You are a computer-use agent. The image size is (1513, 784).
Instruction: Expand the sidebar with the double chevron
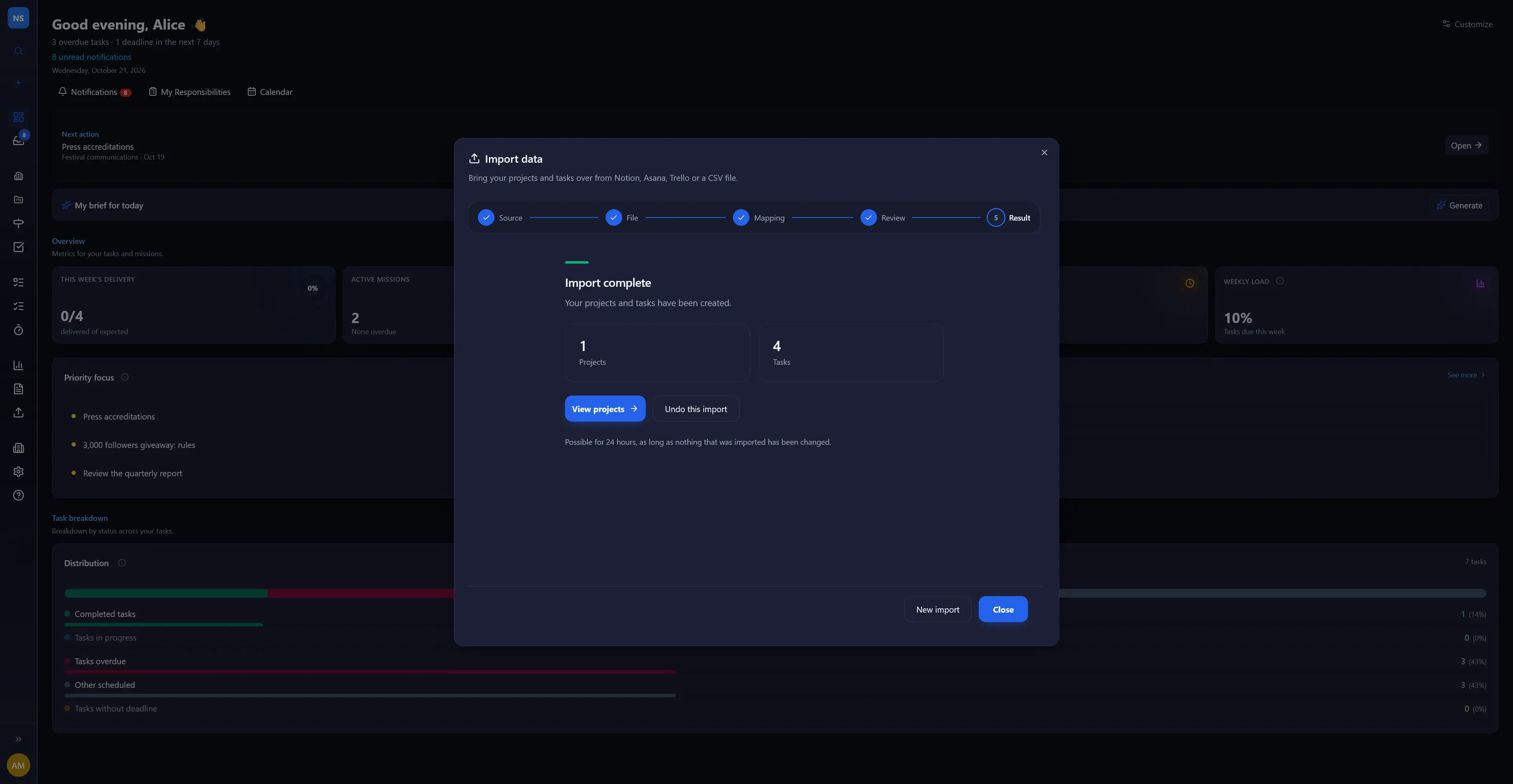(x=18, y=739)
